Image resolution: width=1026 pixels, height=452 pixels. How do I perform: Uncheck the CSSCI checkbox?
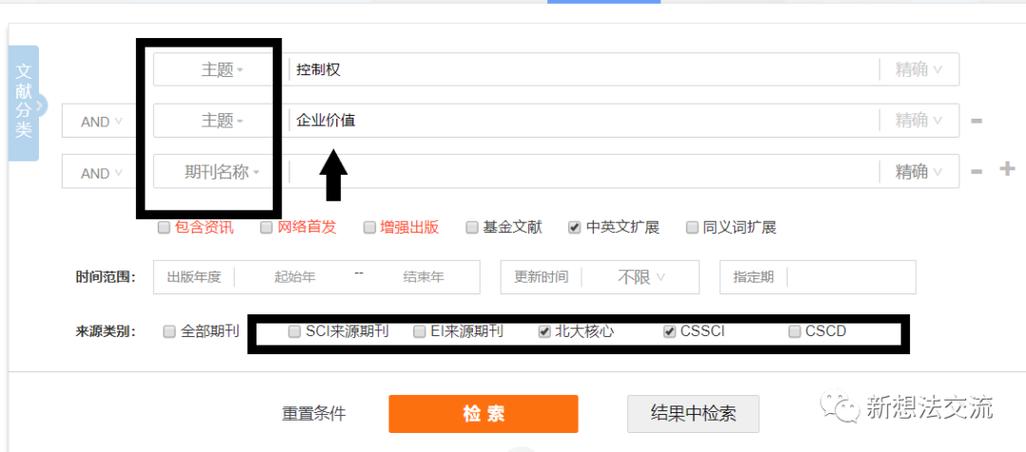(669, 332)
